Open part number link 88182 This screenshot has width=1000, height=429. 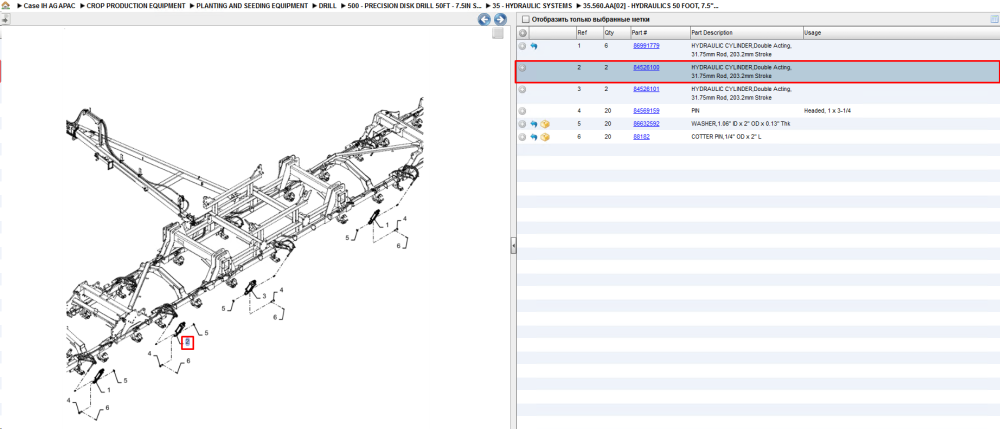(x=641, y=137)
